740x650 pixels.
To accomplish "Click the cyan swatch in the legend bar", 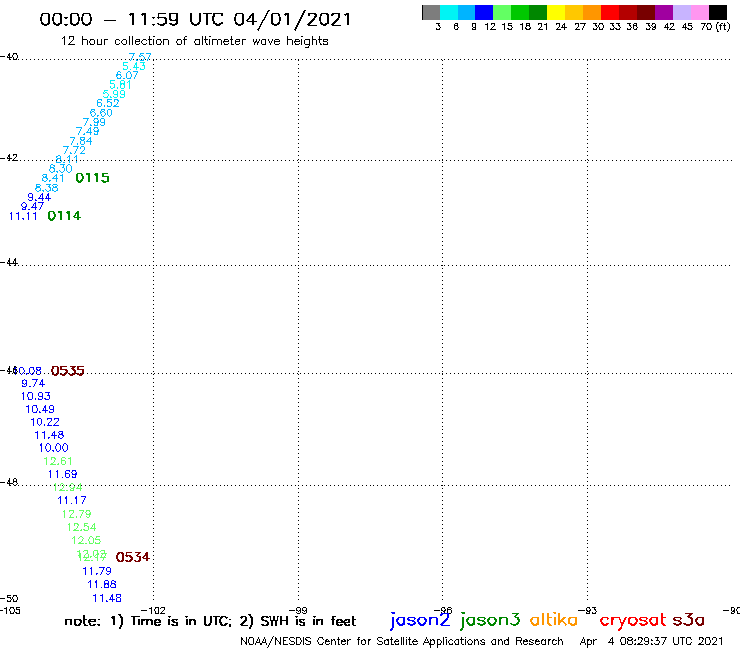I will [449, 12].
